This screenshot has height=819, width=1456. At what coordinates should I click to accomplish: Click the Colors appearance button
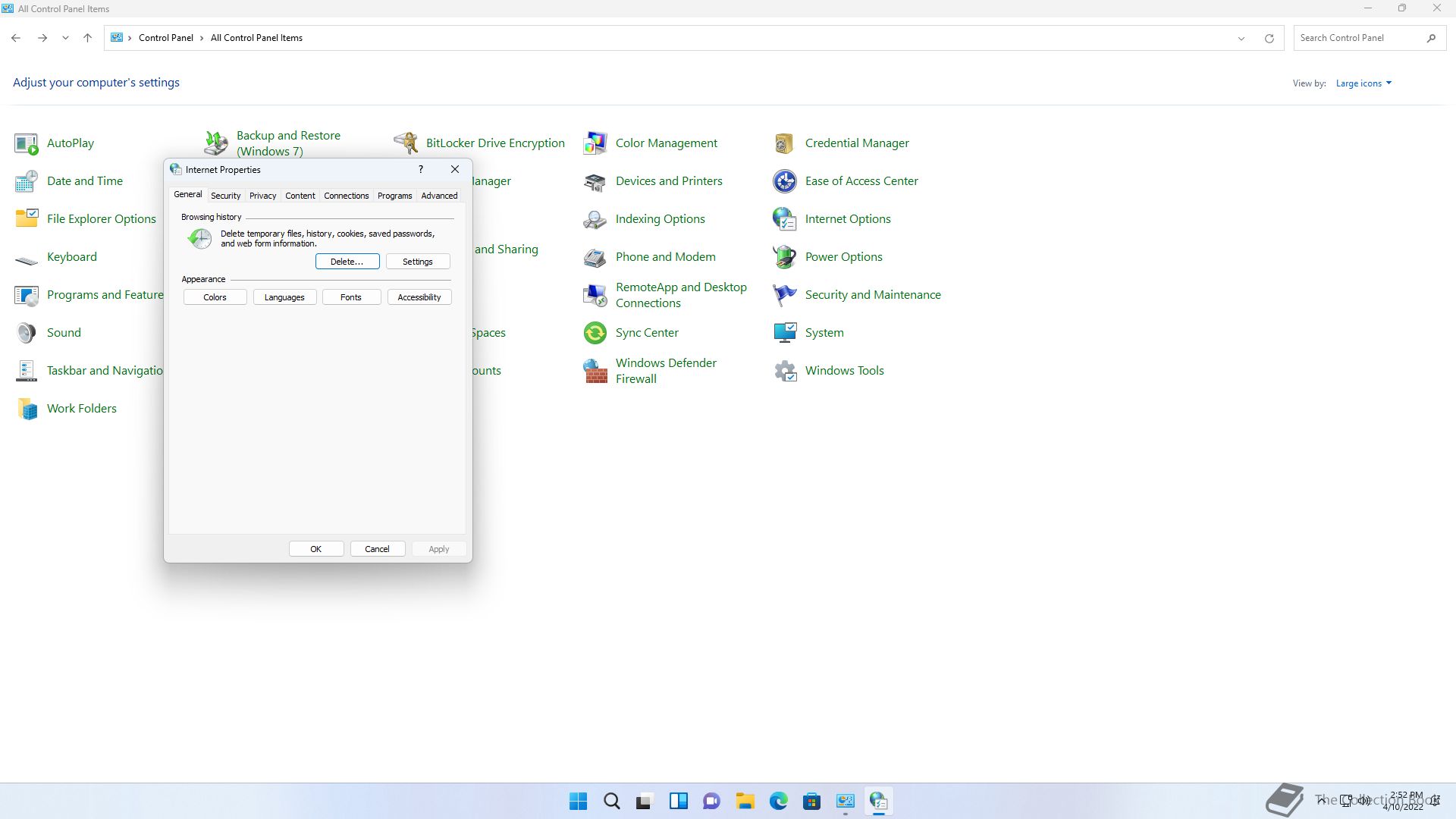(215, 297)
